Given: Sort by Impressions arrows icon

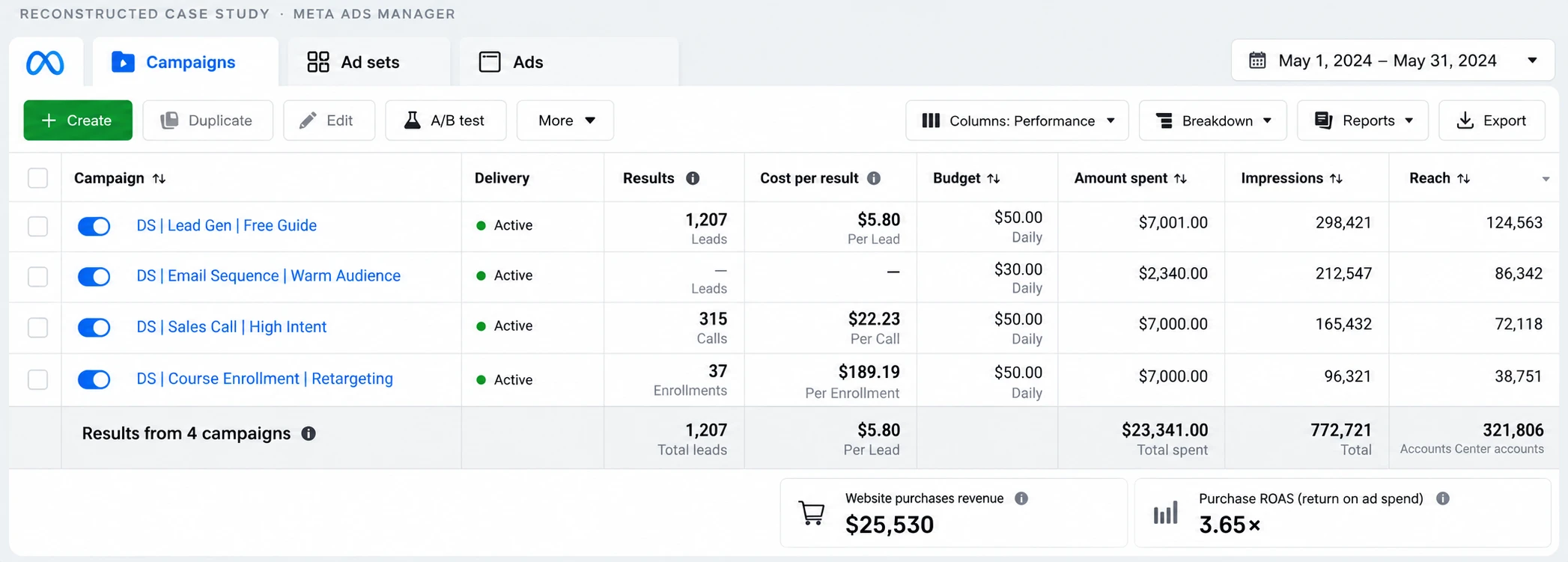Looking at the screenshot, I should (x=1336, y=178).
